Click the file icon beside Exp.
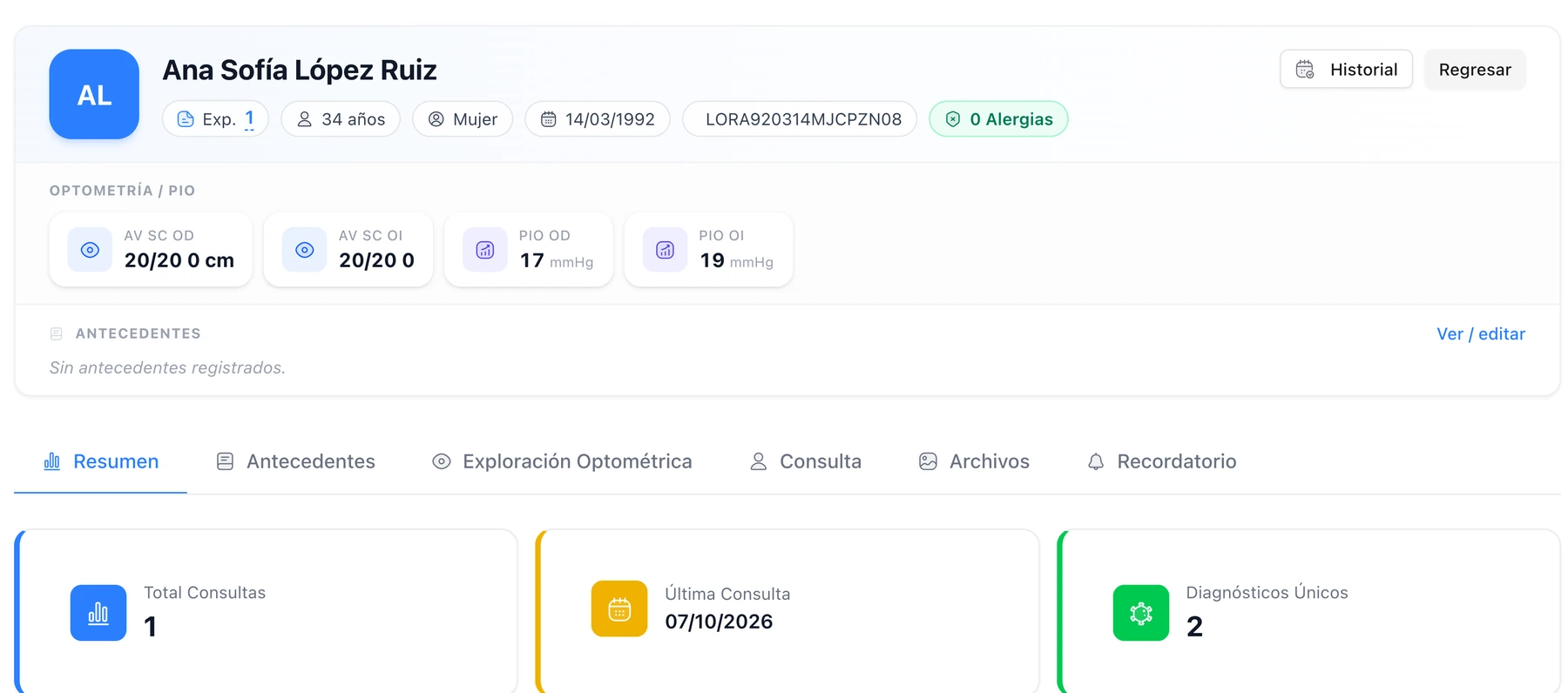This screenshot has height=693, width=1568. coord(186,119)
